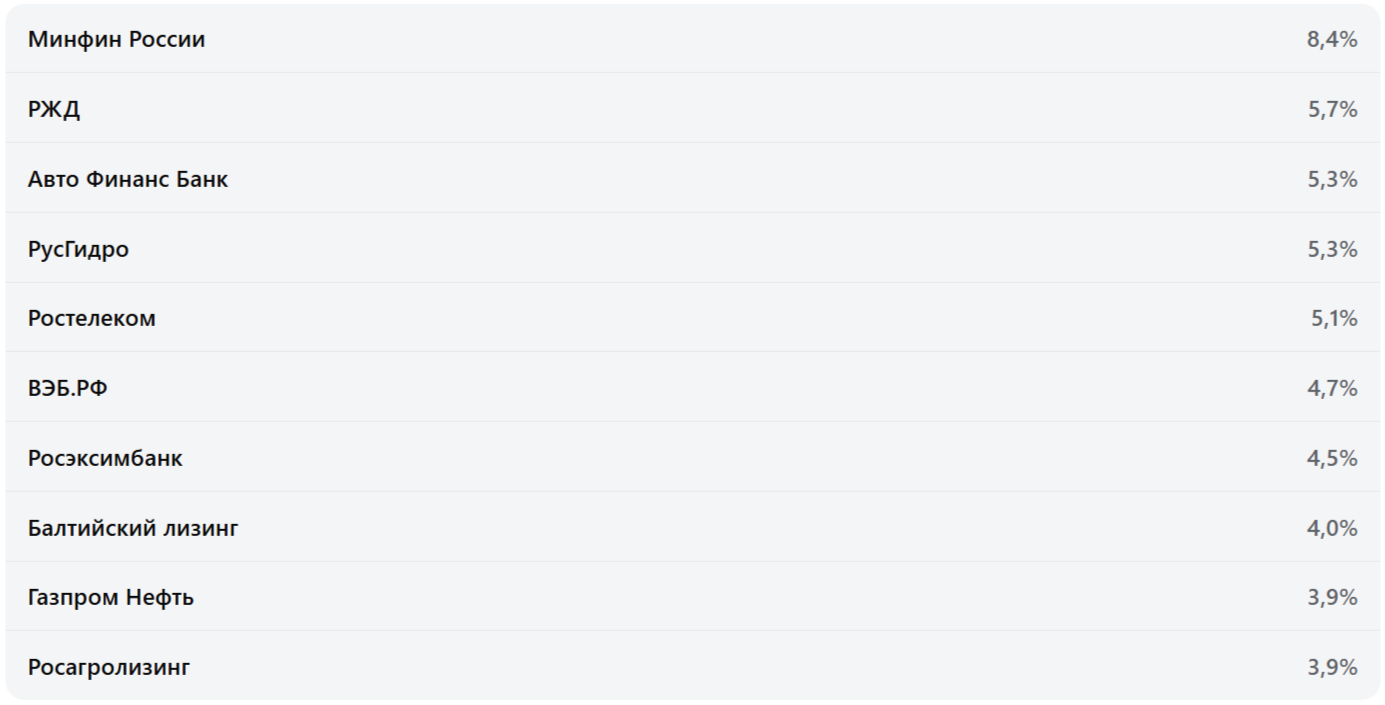Select the Балтийский лизинг row label
The height and width of the screenshot is (705, 1385).
[x=133, y=528]
